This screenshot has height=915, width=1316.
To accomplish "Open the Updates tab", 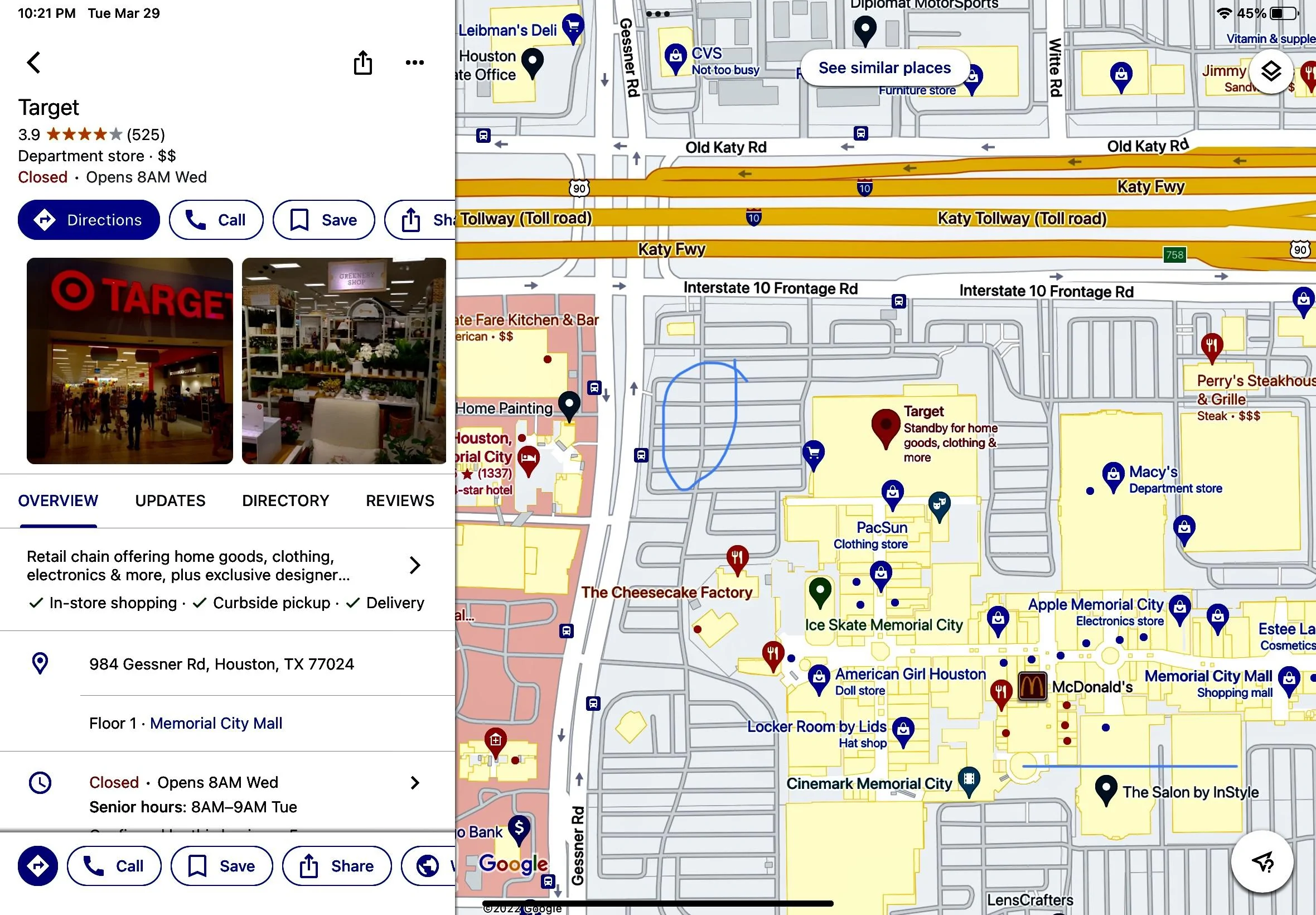I will click(x=170, y=501).
